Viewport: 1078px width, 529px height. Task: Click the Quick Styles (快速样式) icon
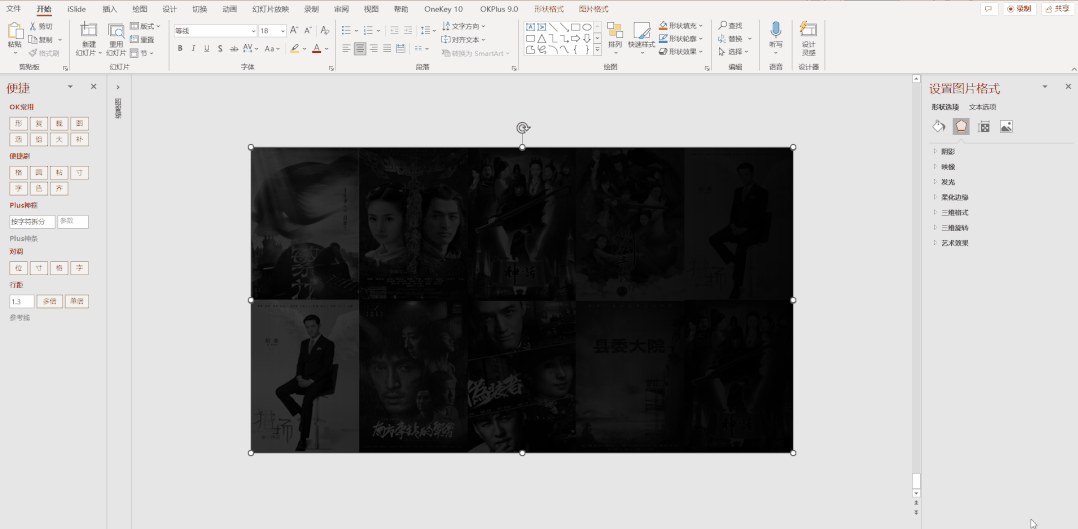pos(641,30)
